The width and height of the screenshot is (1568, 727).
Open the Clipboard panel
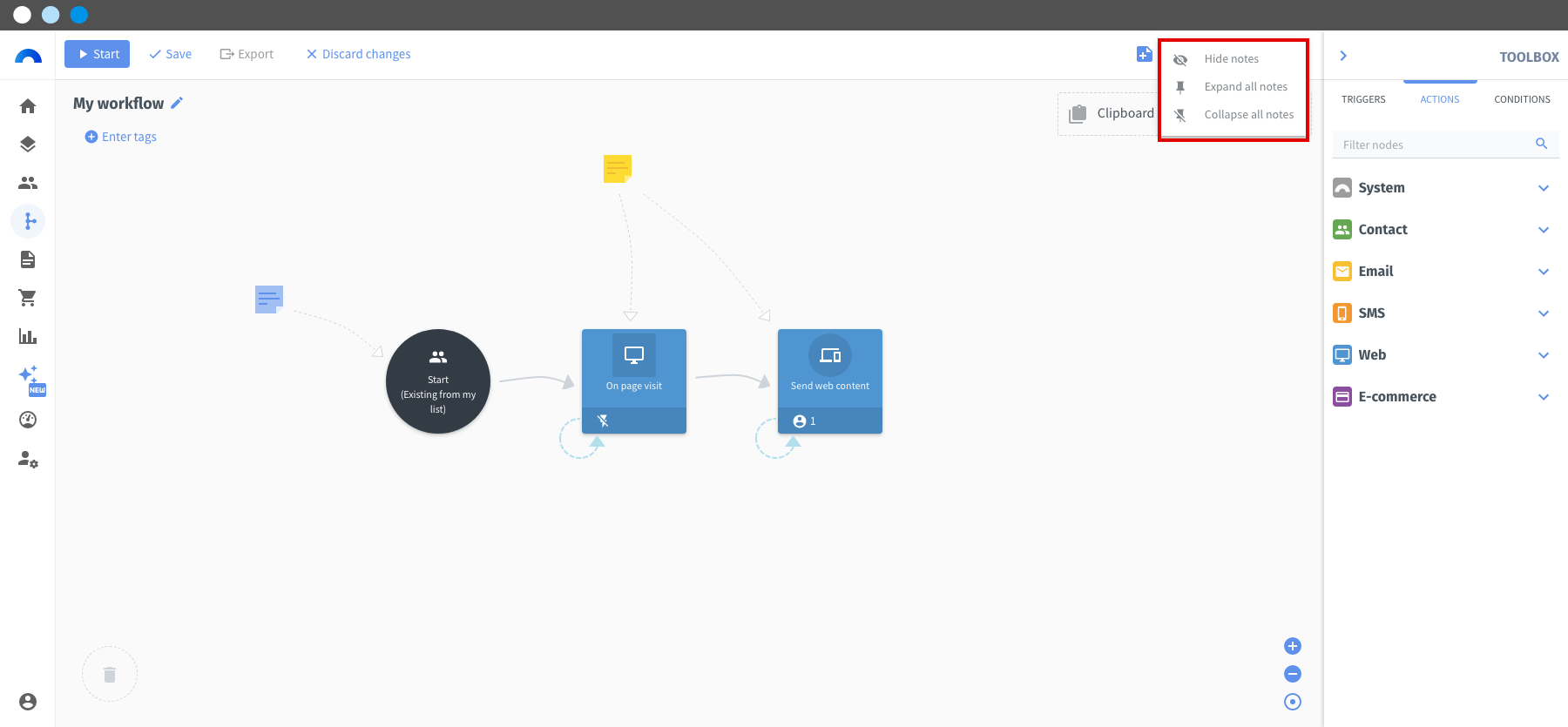click(1111, 113)
